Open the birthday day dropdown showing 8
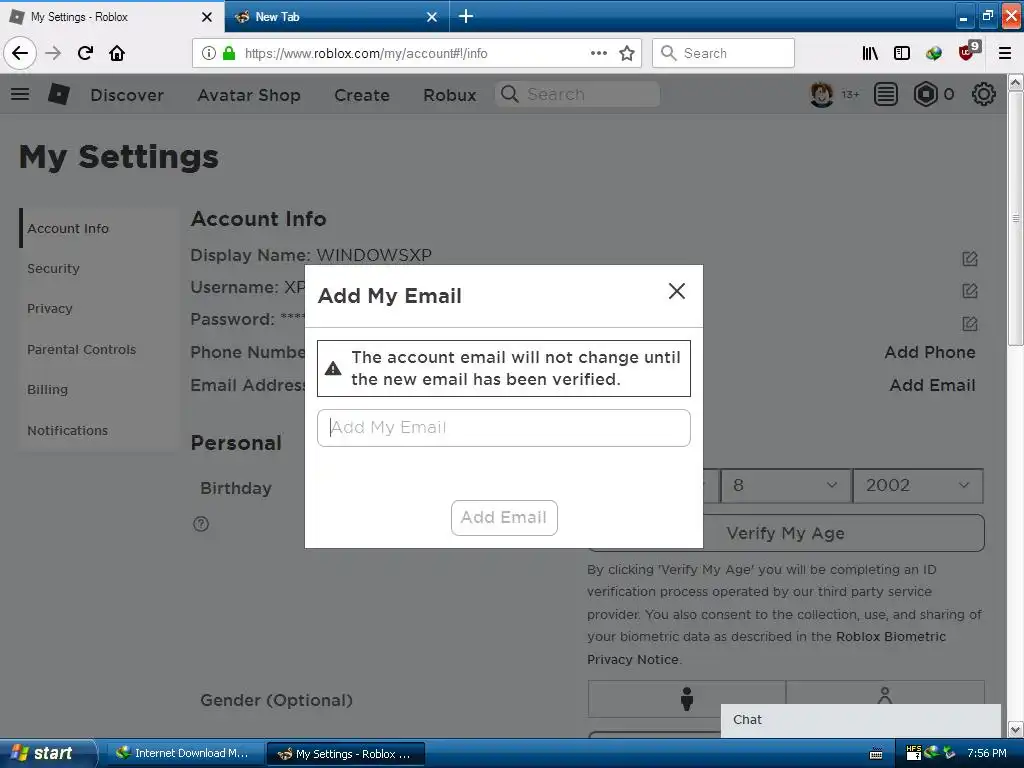 click(786, 485)
